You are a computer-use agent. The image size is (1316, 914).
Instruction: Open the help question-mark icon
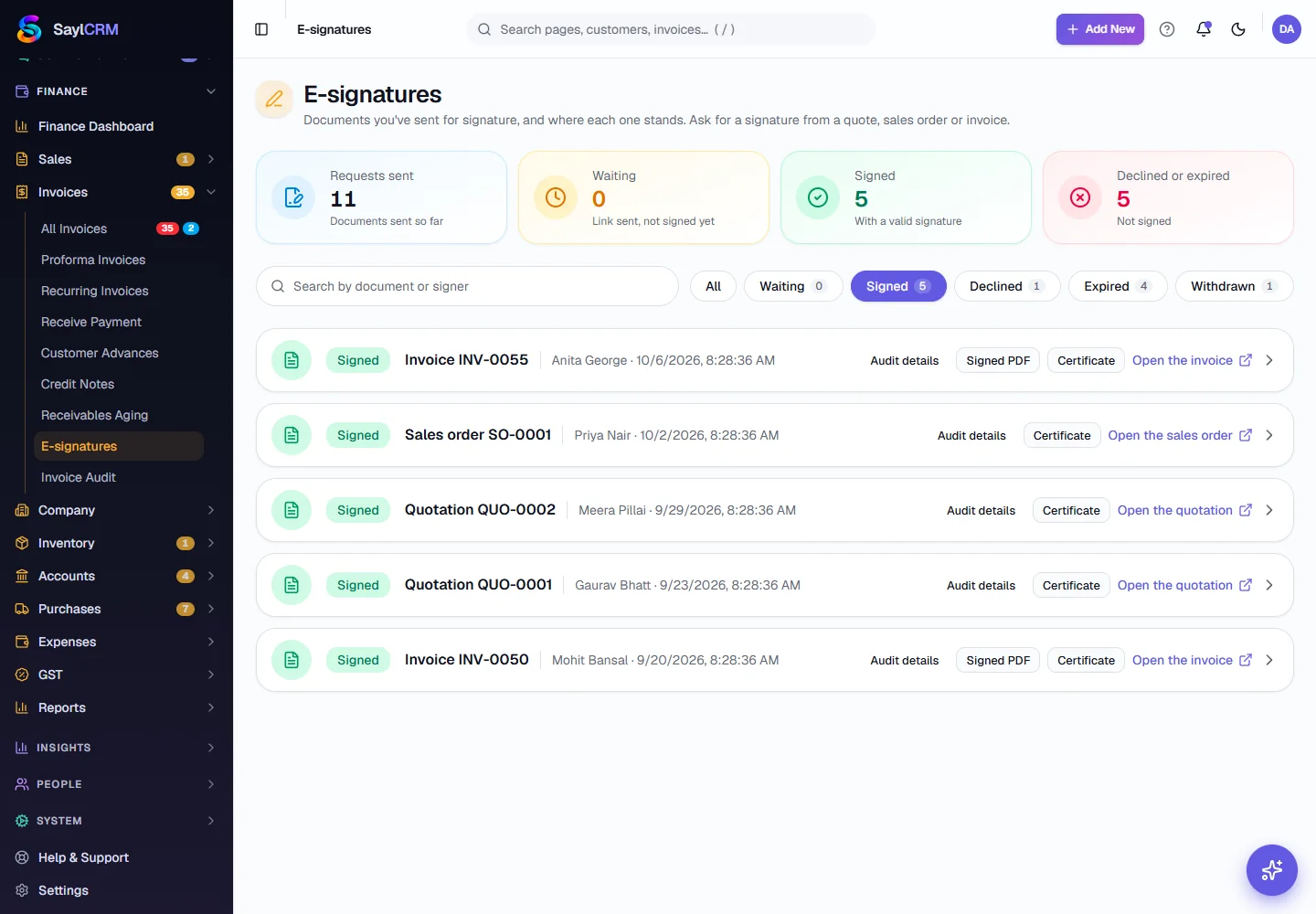(x=1167, y=29)
